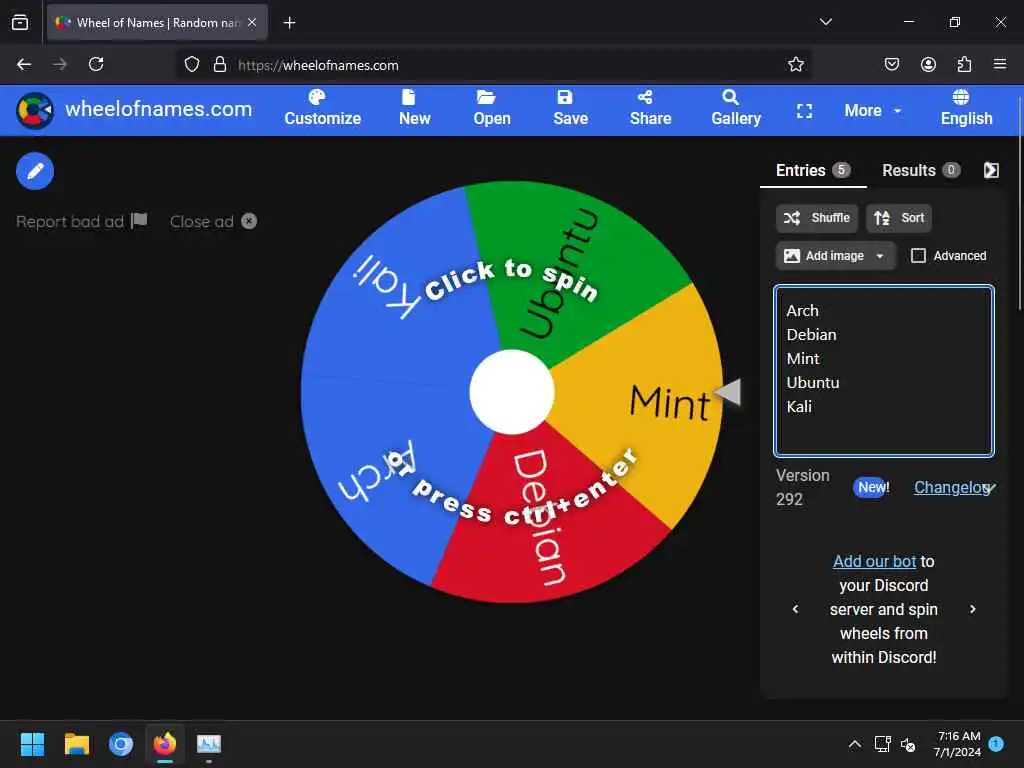Screen dimensions: 1024x768
Task: List all tabs dropdown
Action: click(x=825, y=22)
